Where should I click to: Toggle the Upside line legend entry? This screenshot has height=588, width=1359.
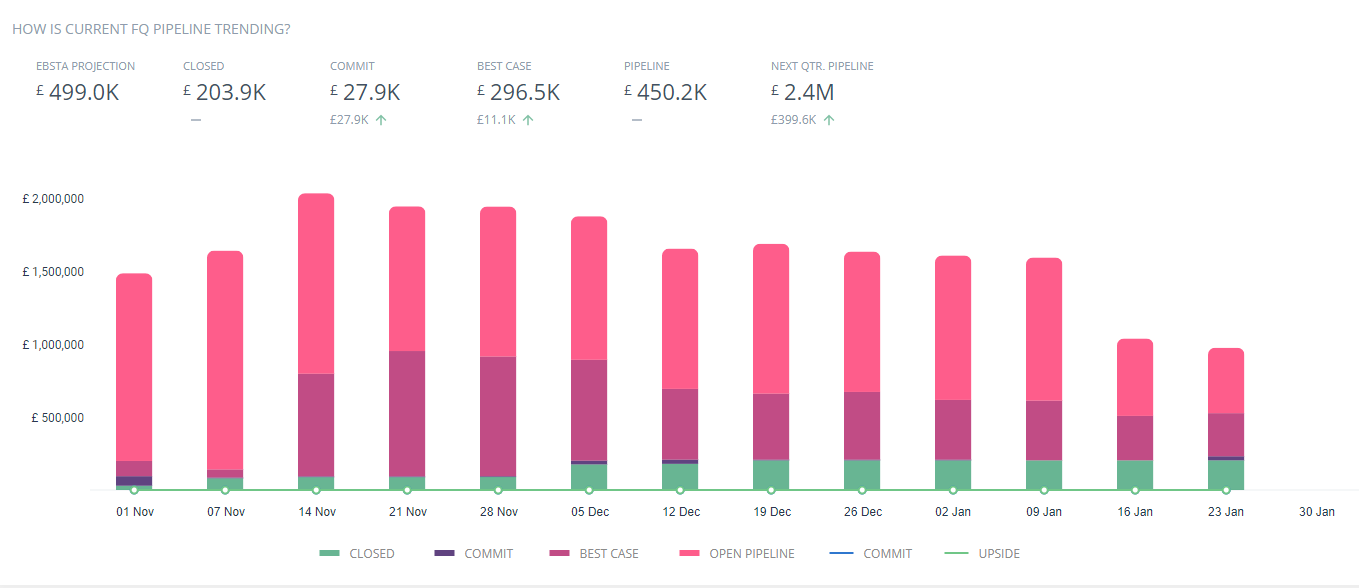pos(981,554)
